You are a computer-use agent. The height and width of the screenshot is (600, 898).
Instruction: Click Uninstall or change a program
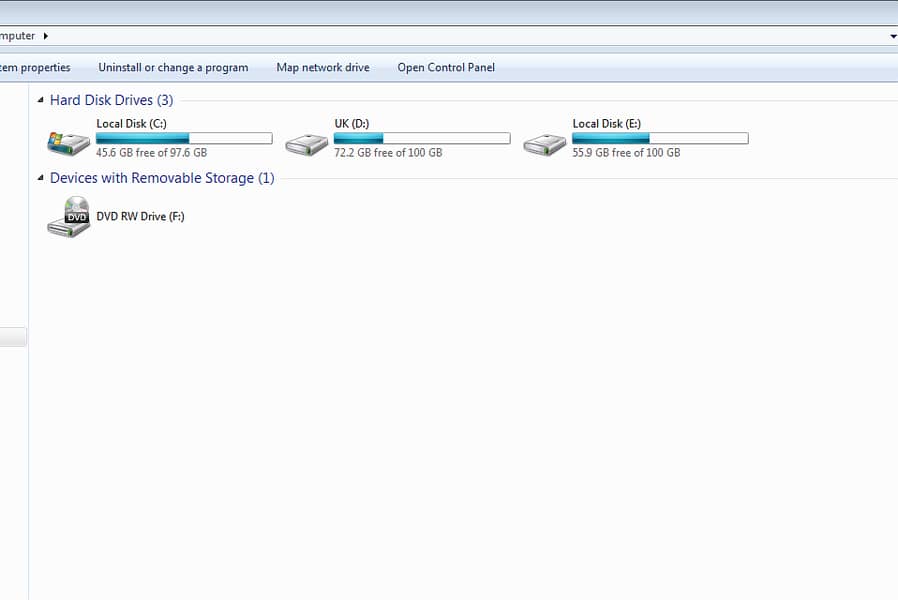[173, 68]
